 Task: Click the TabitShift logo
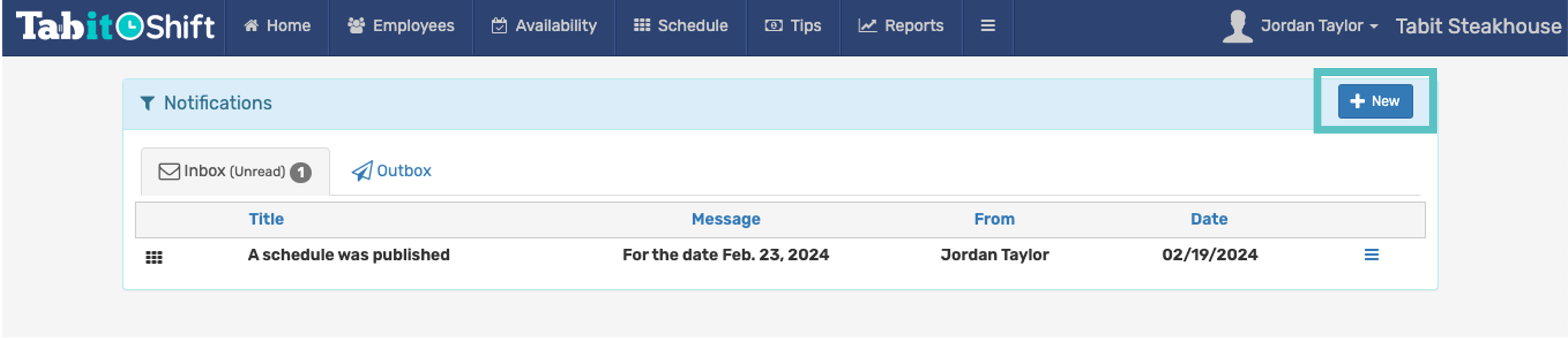pyautogui.click(x=116, y=26)
